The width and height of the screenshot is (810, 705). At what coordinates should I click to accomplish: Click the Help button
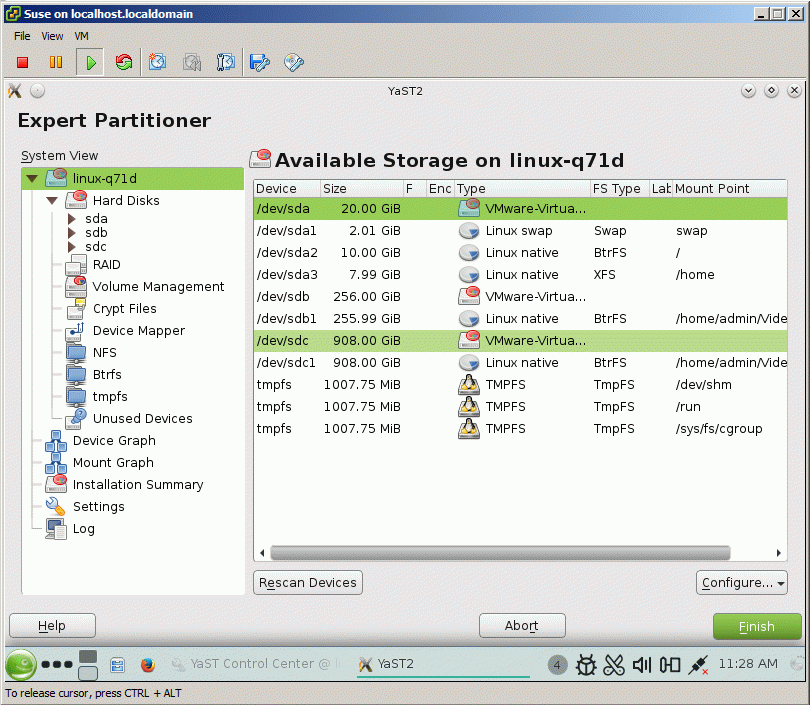point(52,626)
